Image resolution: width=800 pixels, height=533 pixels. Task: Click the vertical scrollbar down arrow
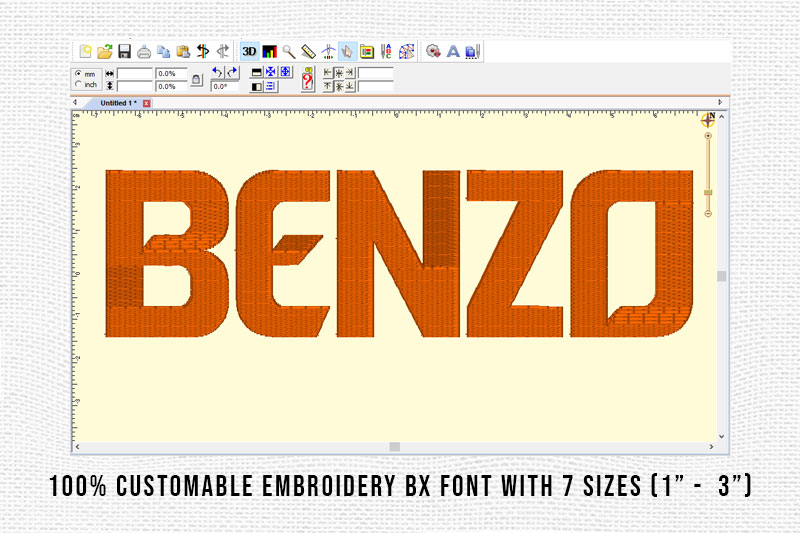pos(721,436)
